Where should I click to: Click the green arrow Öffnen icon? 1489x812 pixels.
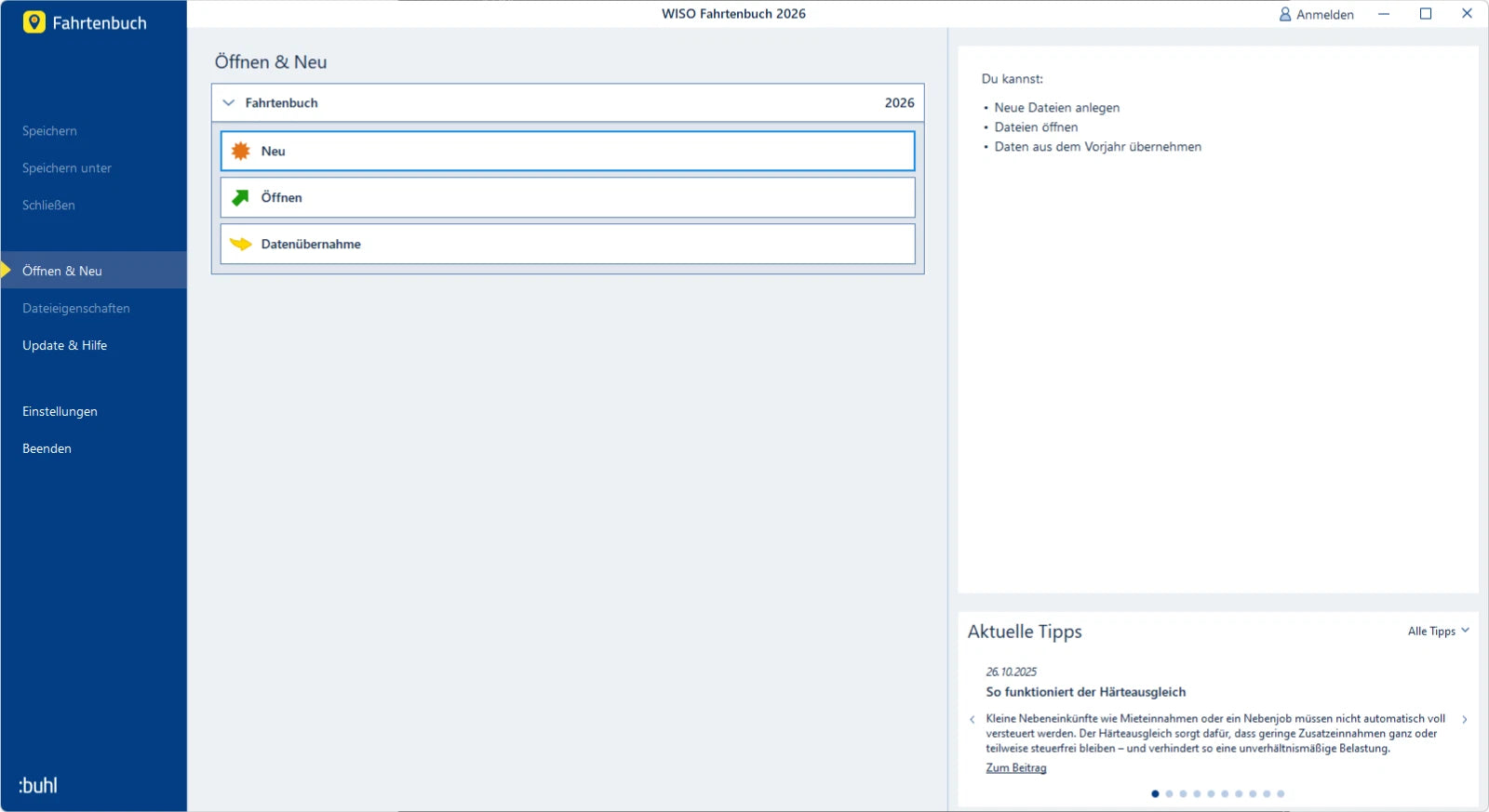click(x=241, y=197)
